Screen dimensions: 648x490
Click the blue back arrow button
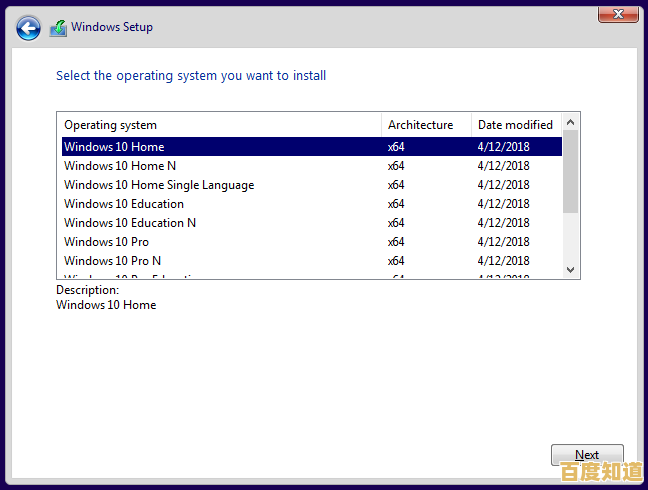point(29,28)
